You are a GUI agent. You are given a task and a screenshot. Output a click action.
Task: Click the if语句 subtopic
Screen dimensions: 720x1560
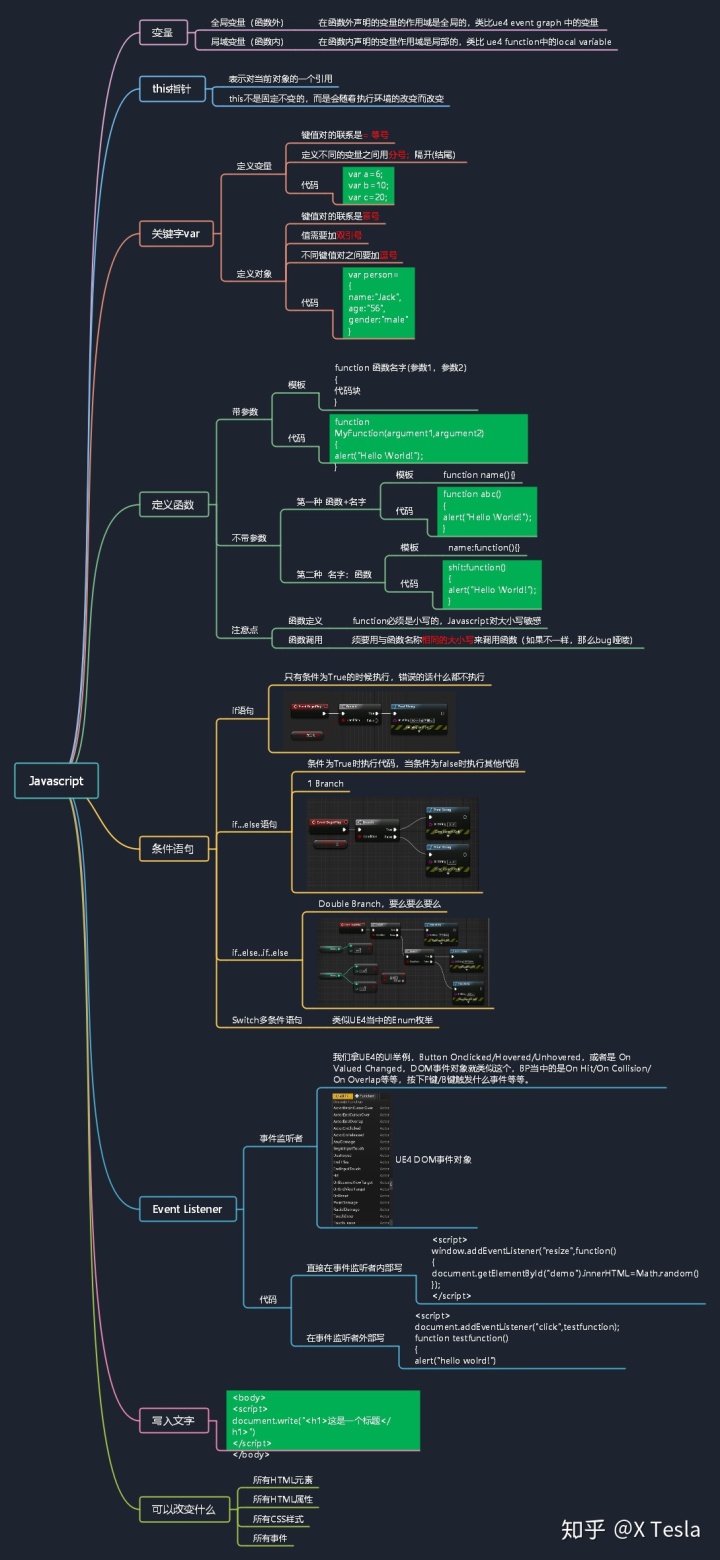(242, 710)
